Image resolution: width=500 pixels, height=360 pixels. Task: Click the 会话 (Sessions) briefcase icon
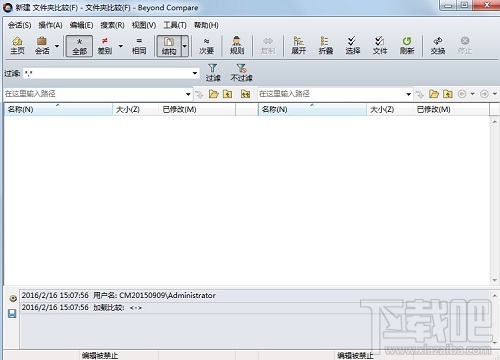tap(42, 46)
